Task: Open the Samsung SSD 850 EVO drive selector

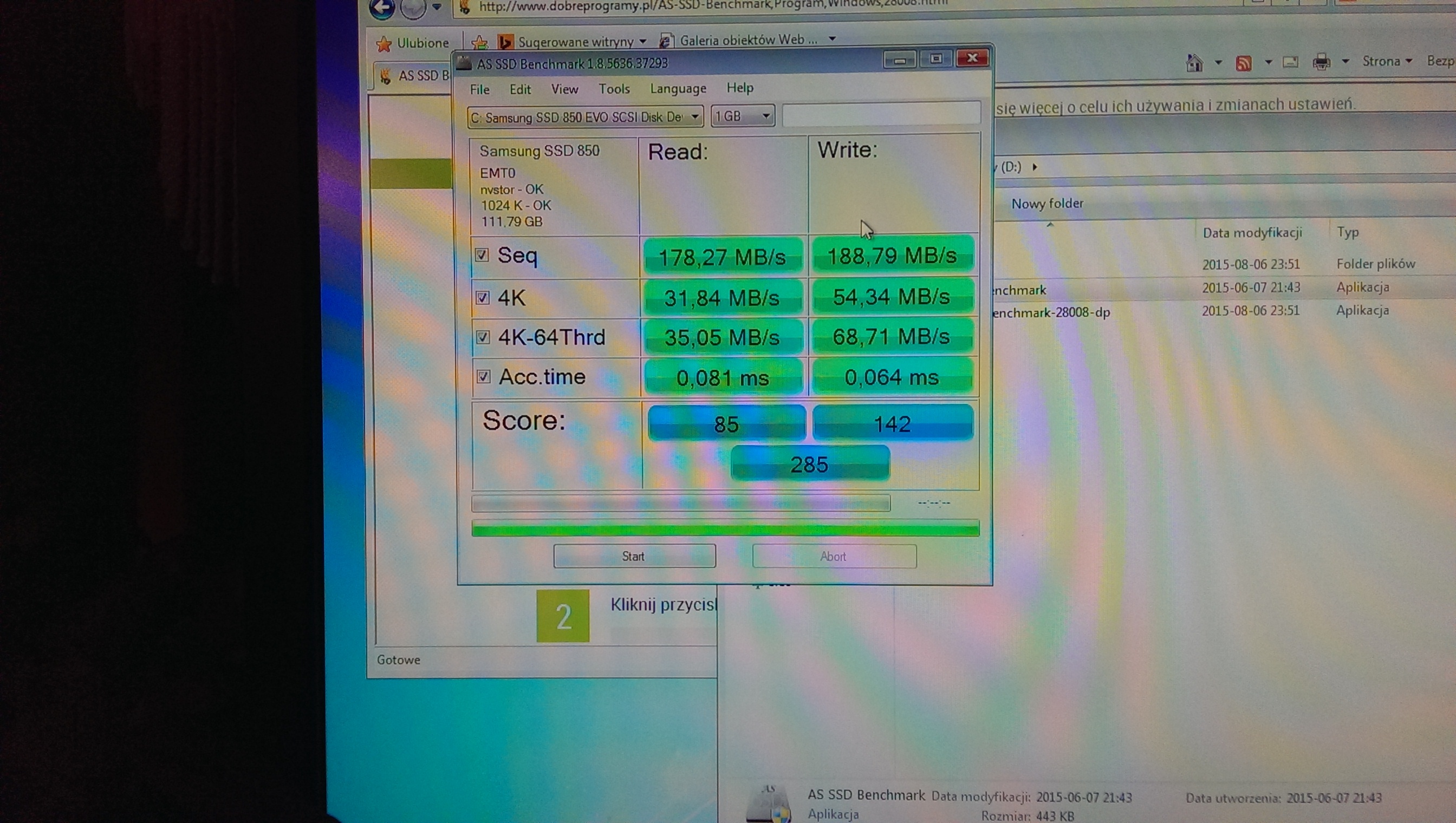Action: coord(585,117)
